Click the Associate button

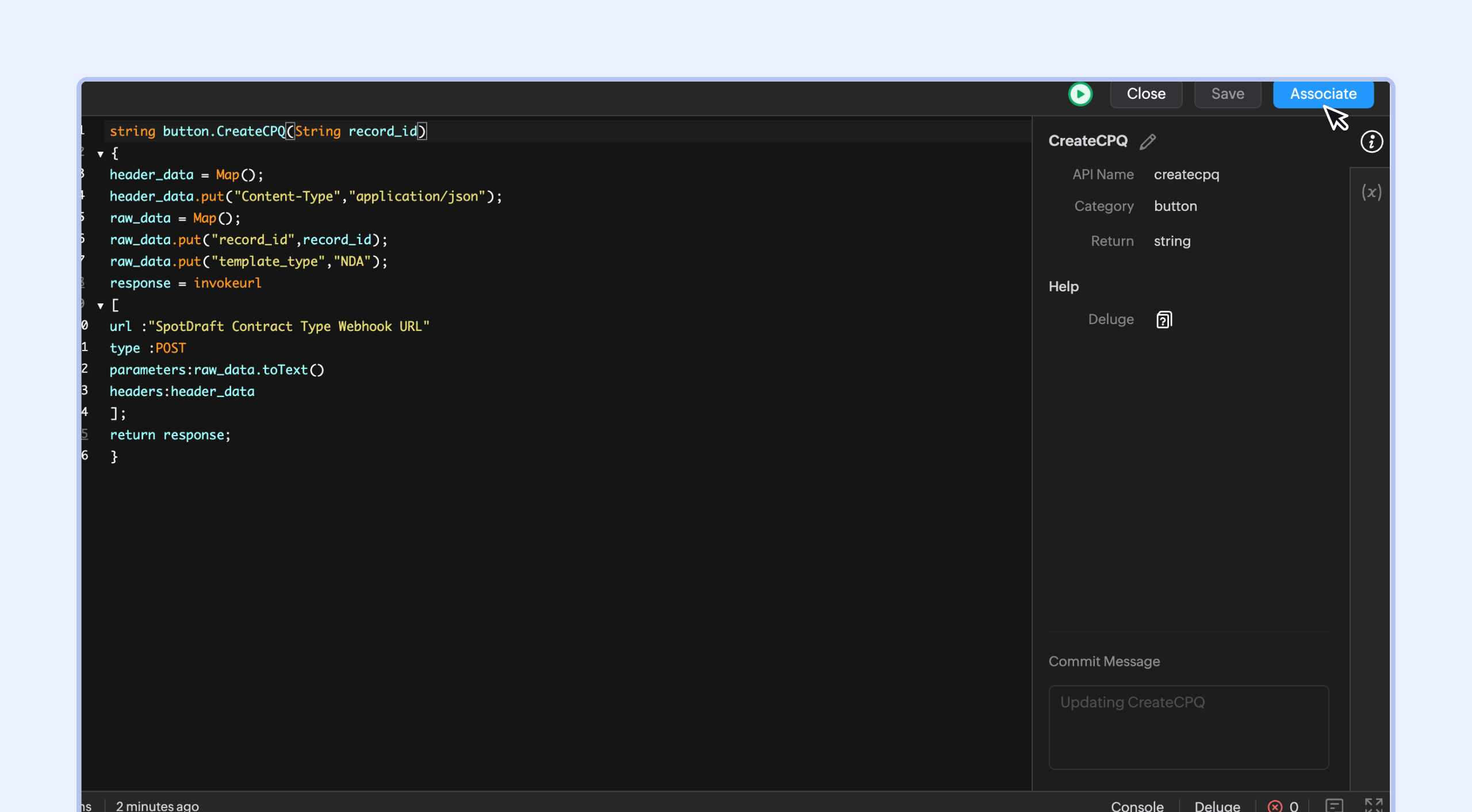coord(1323,94)
